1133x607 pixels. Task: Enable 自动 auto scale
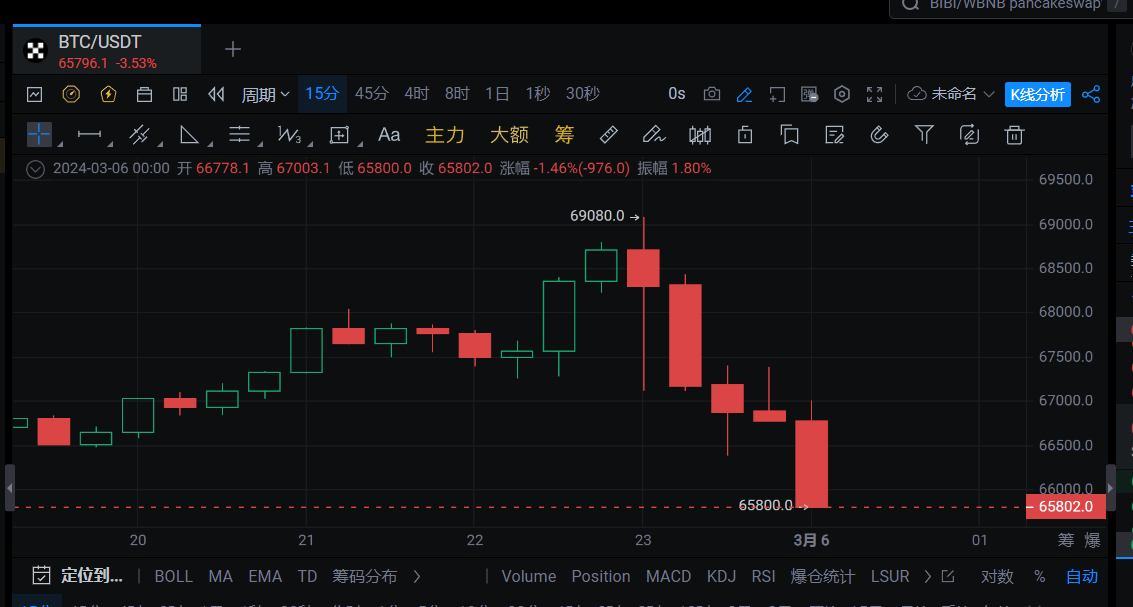1081,576
